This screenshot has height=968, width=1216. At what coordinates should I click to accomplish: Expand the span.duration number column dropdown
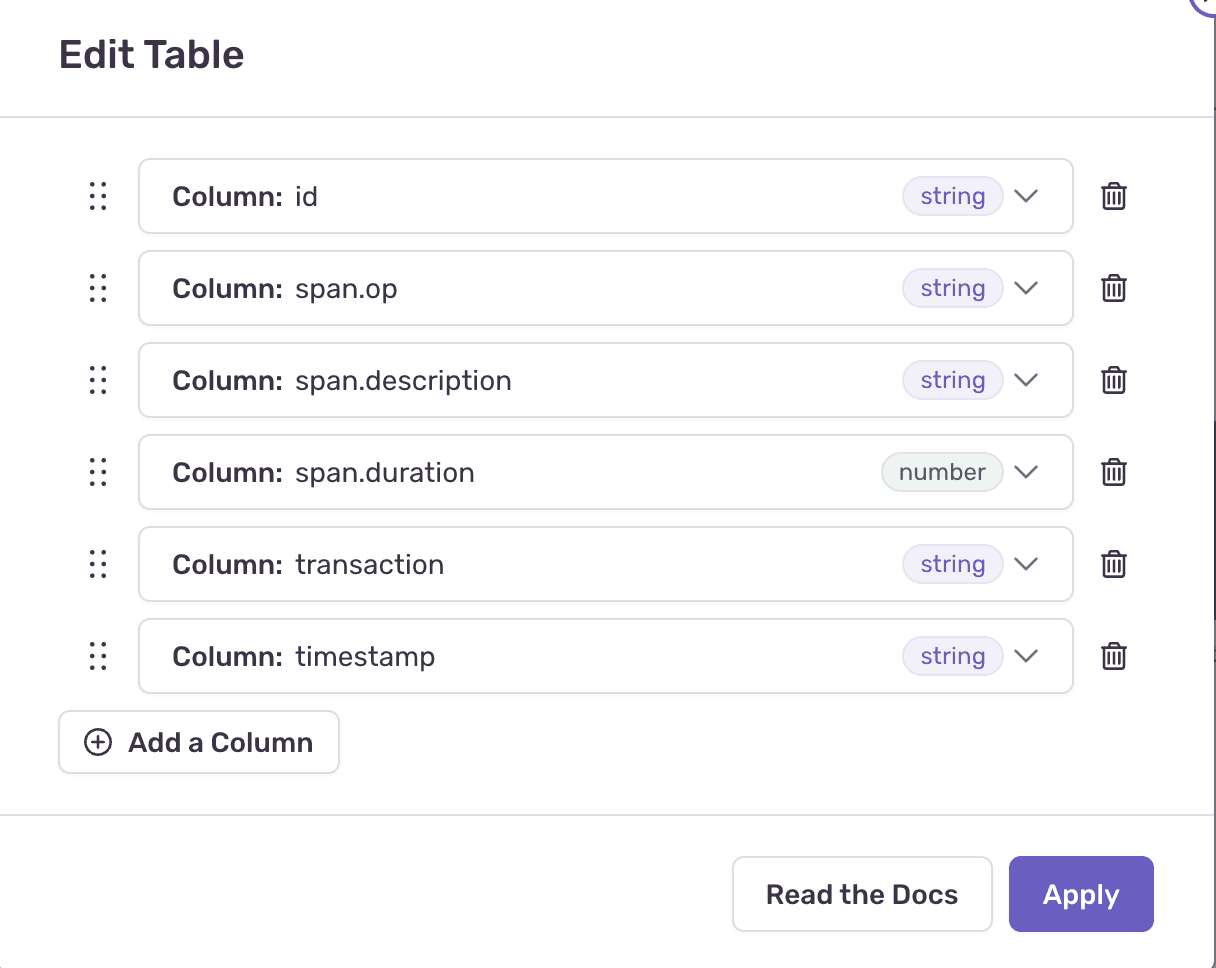(x=1026, y=472)
